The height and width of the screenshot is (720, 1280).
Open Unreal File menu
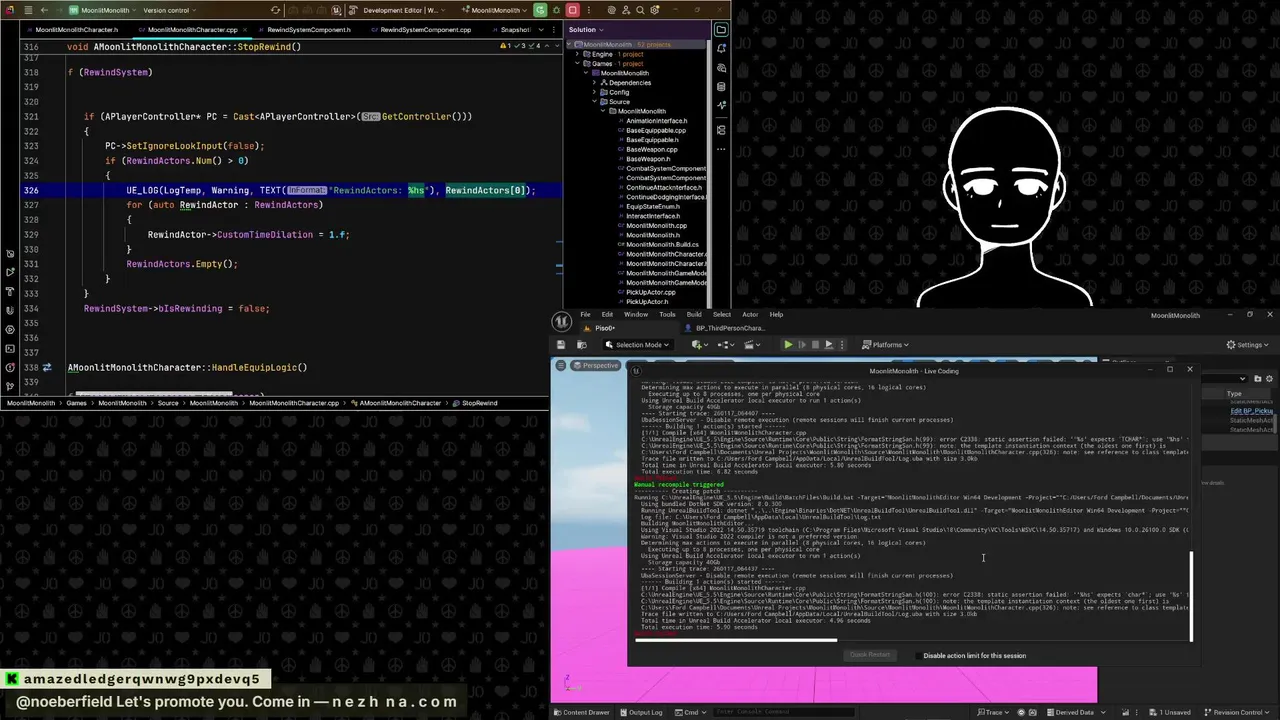coord(585,314)
